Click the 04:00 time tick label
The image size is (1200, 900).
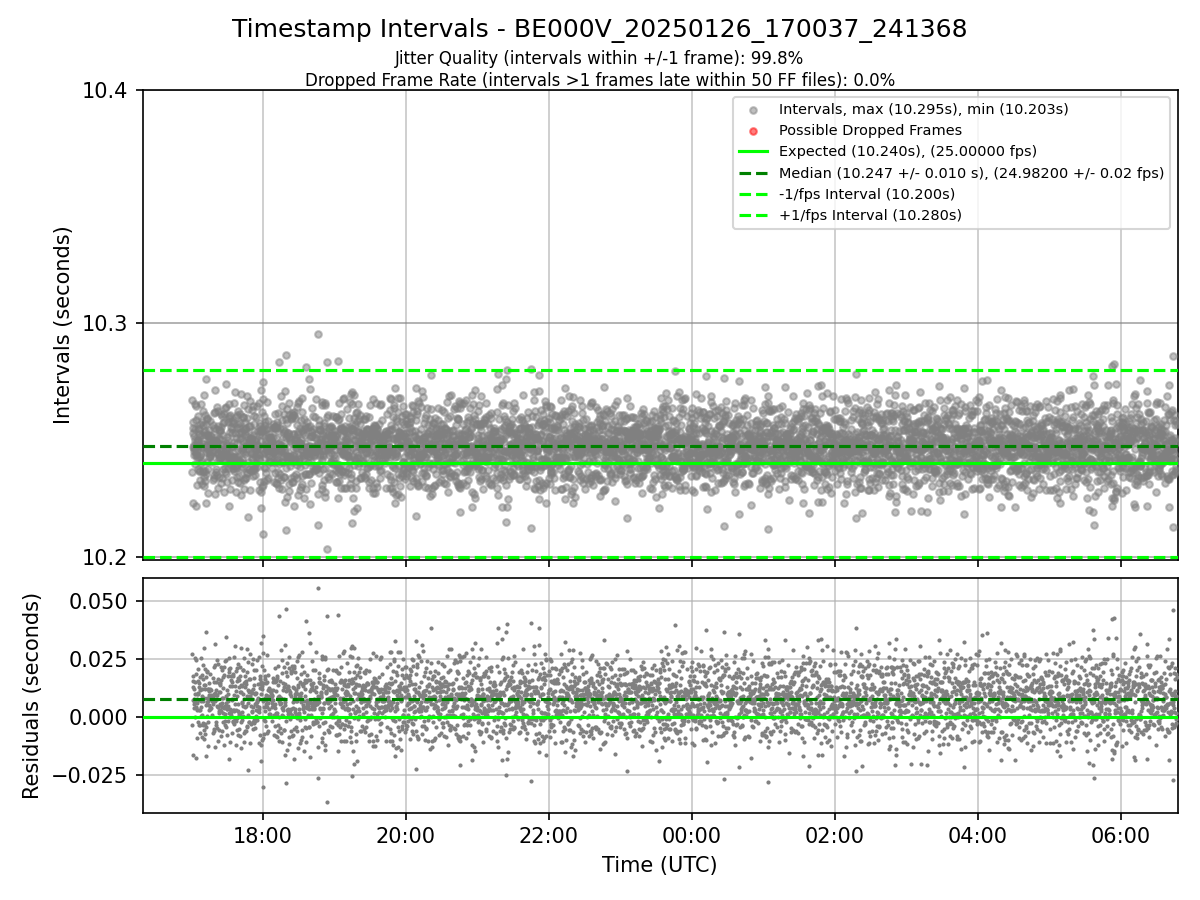coord(978,835)
